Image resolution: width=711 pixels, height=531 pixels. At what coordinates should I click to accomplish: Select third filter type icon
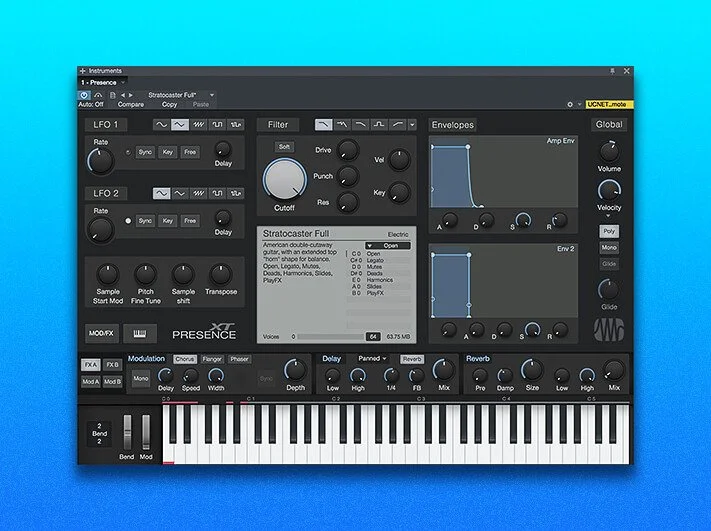point(360,124)
